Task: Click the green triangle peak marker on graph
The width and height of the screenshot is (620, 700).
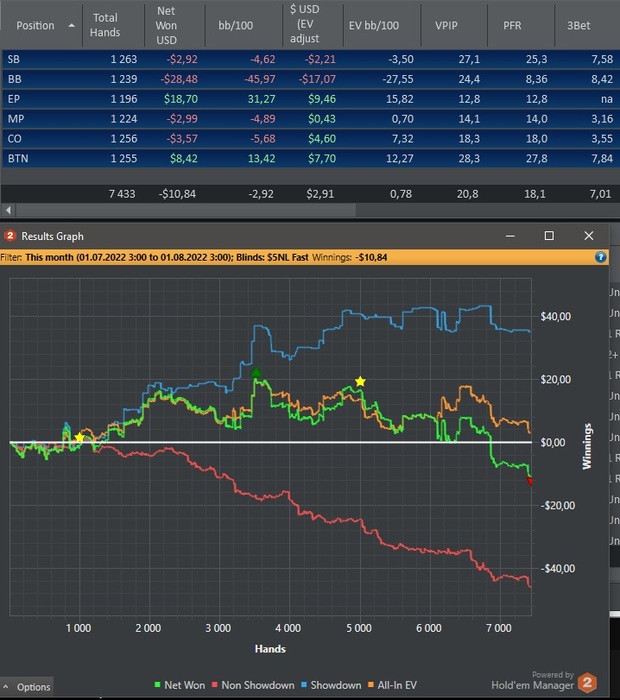Action: pos(256,373)
